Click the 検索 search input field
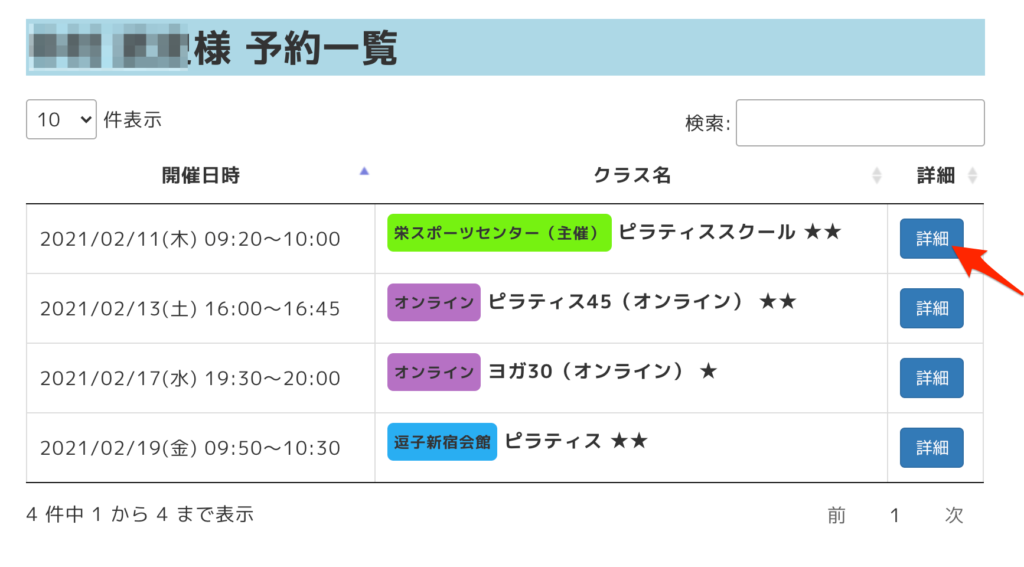The width and height of the screenshot is (1024, 567). pos(860,123)
